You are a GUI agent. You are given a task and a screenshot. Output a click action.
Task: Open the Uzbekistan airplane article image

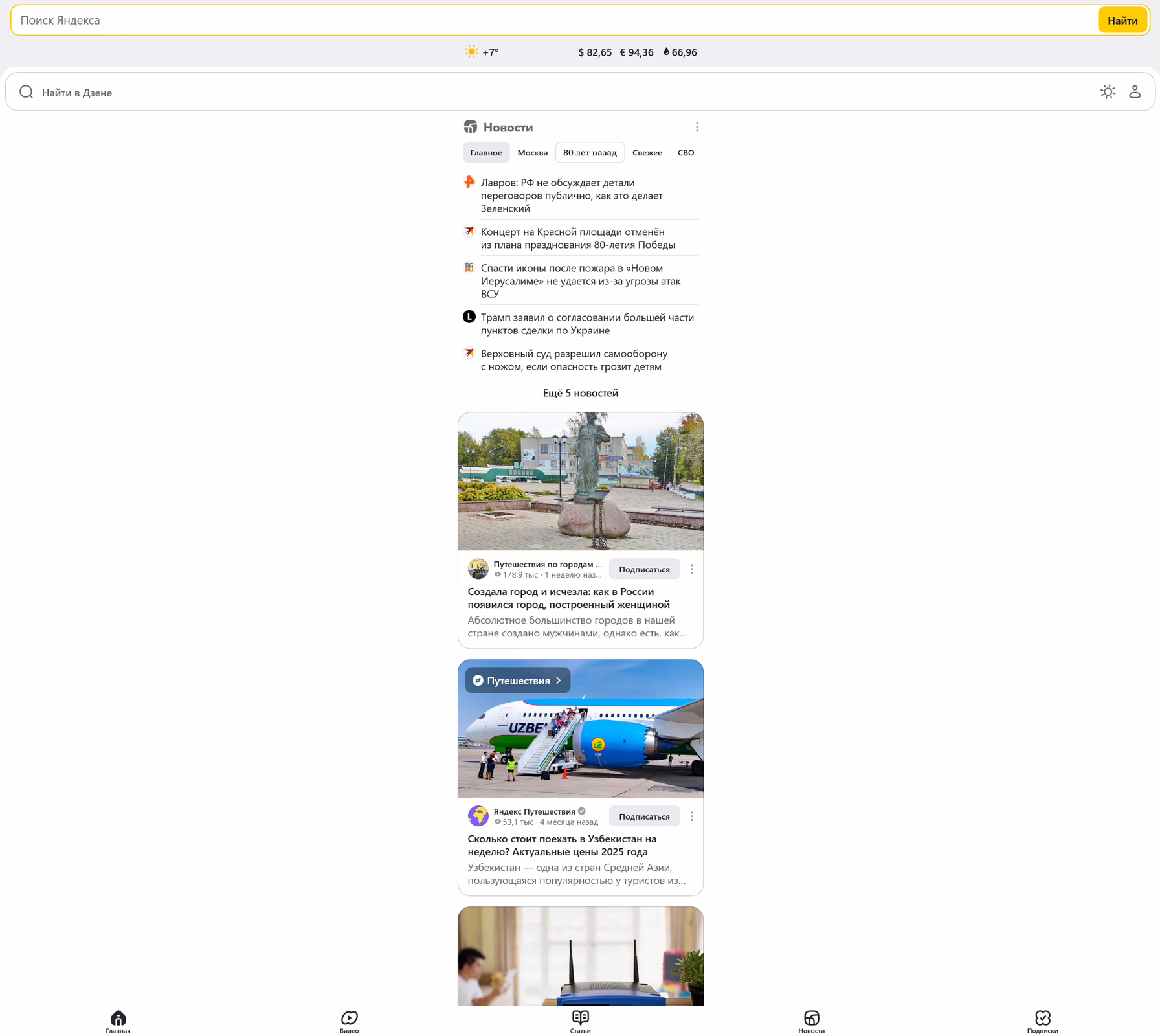[x=580, y=729]
